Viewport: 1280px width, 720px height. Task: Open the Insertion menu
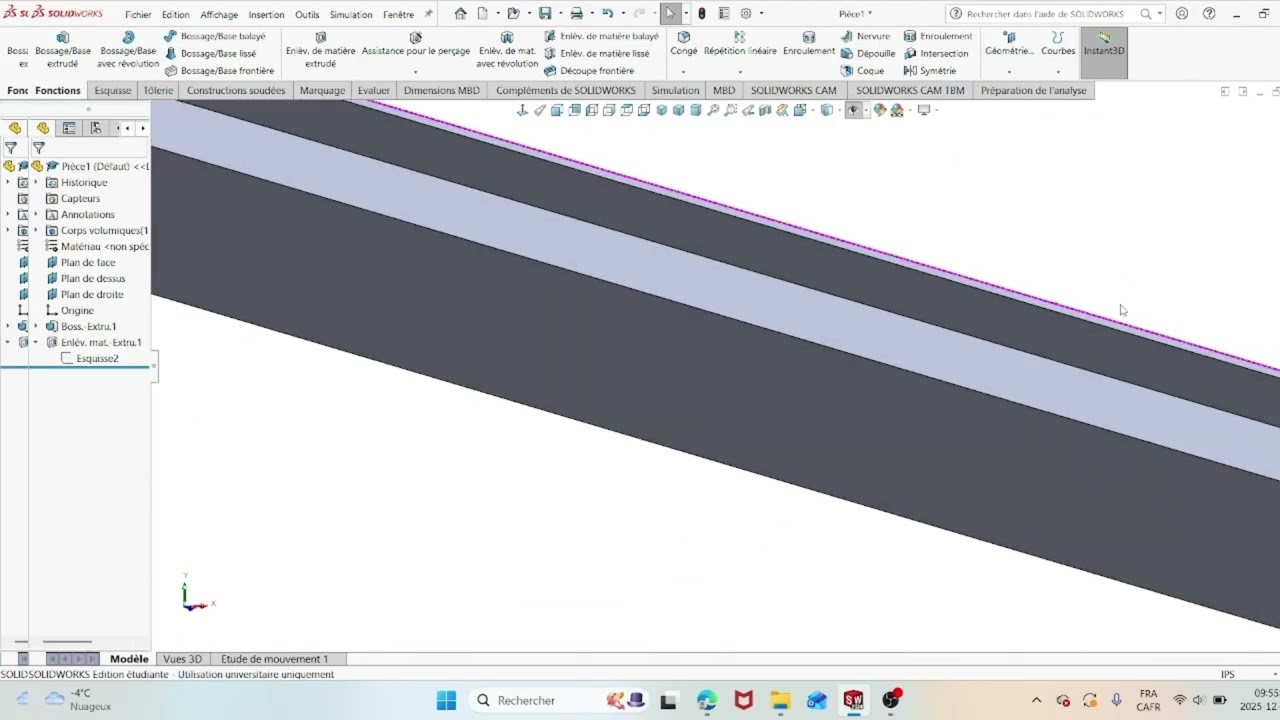266,15
